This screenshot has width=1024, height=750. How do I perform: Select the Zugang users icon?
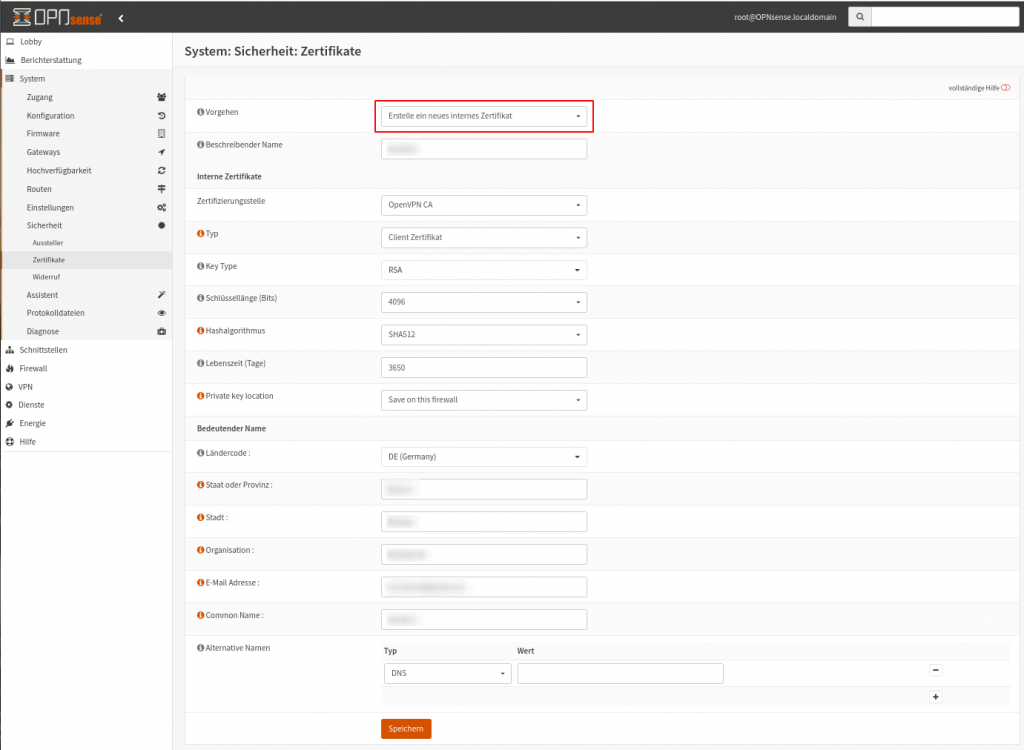tap(159, 96)
